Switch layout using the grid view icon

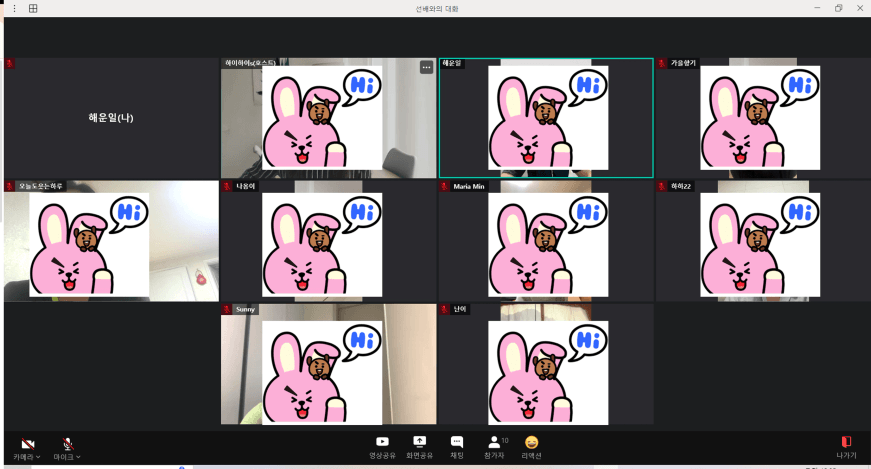click(33, 8)
